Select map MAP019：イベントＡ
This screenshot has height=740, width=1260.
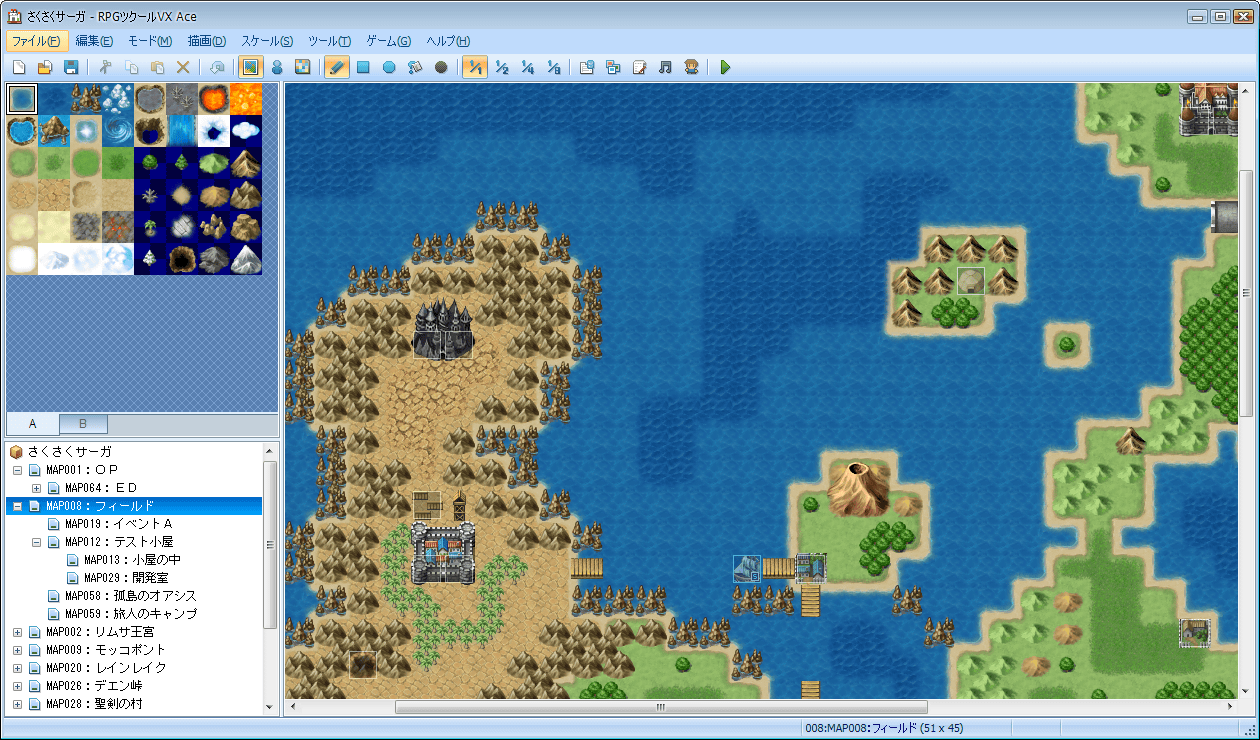click(119, 524)
